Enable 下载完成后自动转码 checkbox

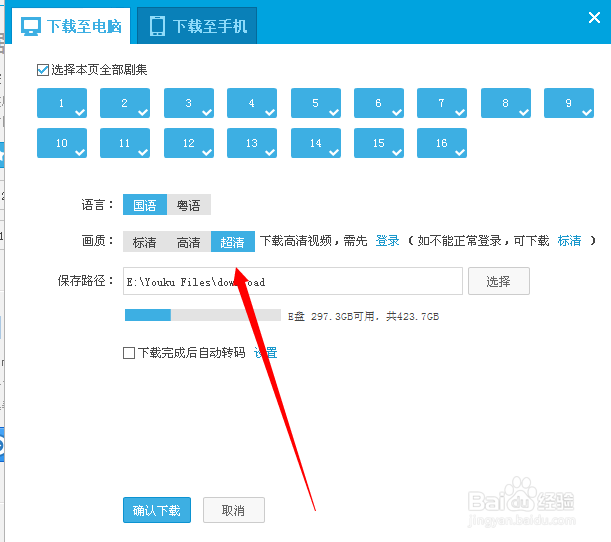129,353
